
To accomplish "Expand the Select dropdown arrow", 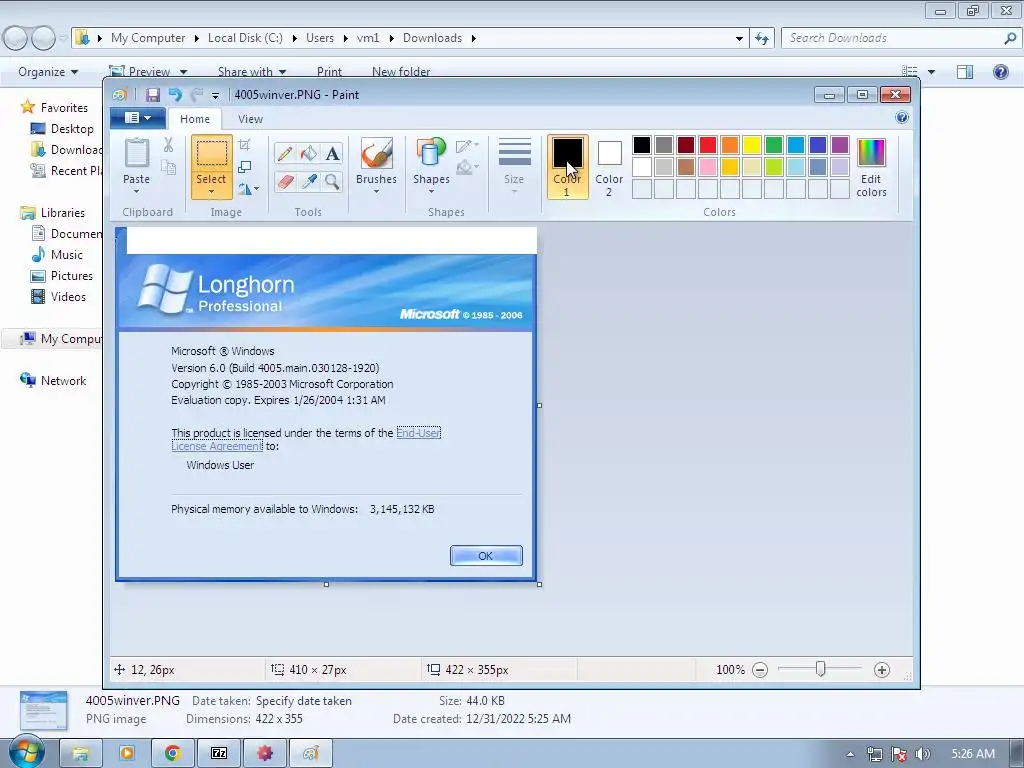I will coord(212,191).
